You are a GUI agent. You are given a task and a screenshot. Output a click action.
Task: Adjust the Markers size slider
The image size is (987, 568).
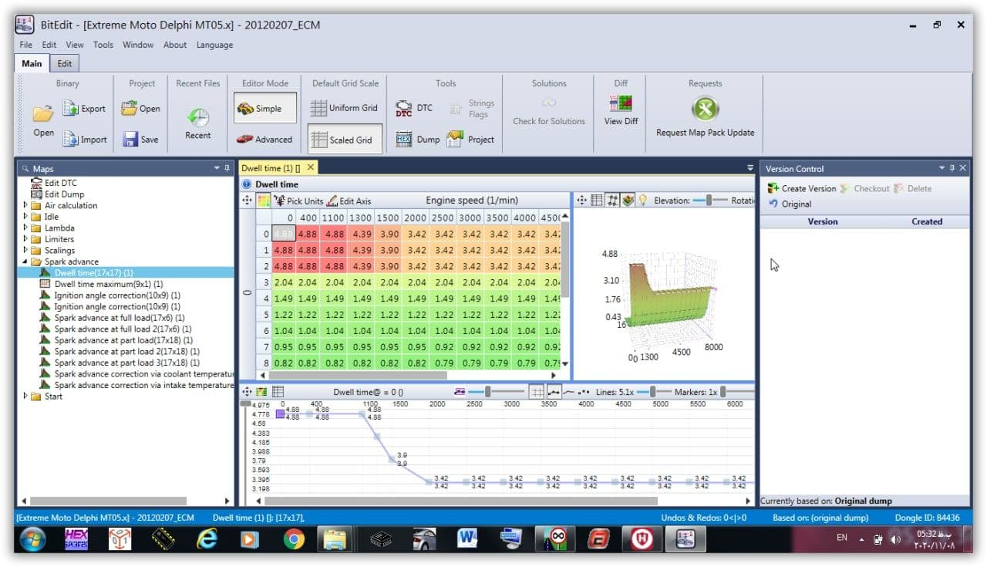point(723,392)
